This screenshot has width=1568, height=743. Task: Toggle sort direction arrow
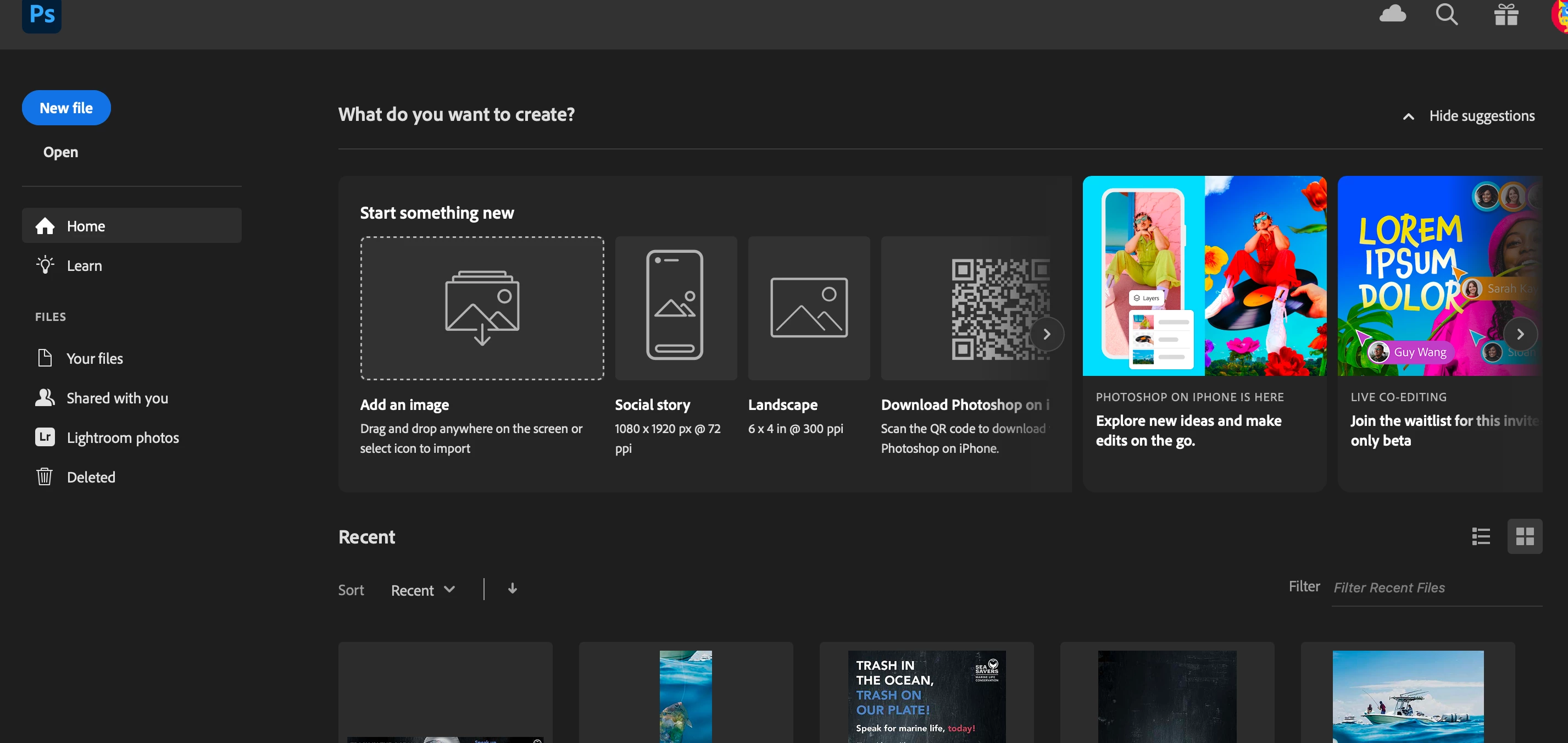click(512, 589)
